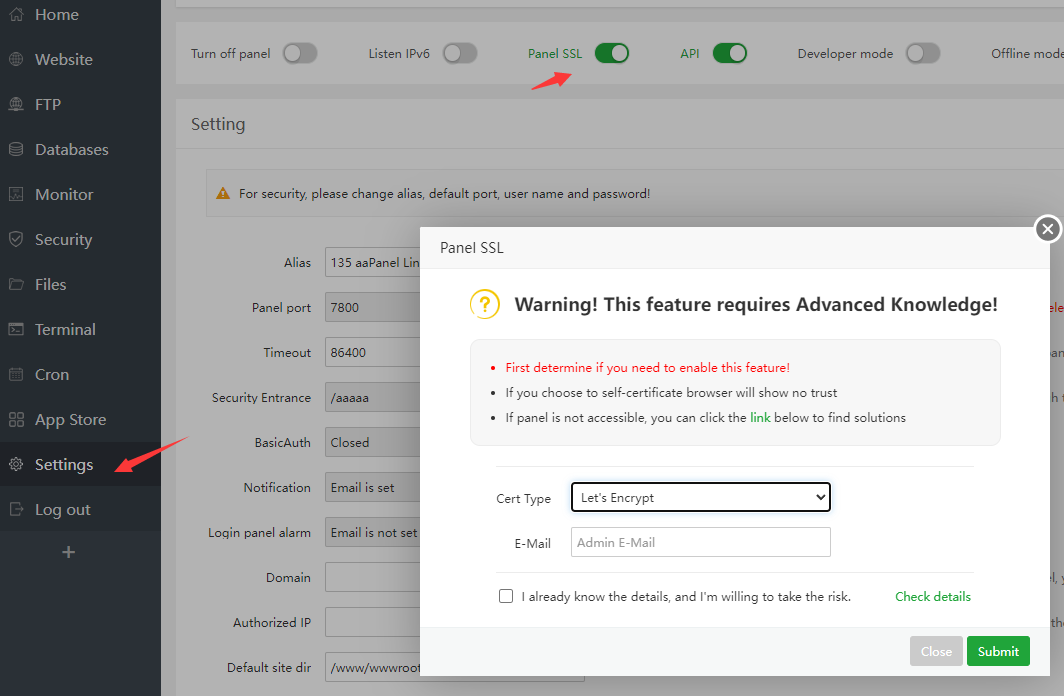Click the Setting section heading
This screenshot has width=1064, height=696.
click(x=218, y=124)
